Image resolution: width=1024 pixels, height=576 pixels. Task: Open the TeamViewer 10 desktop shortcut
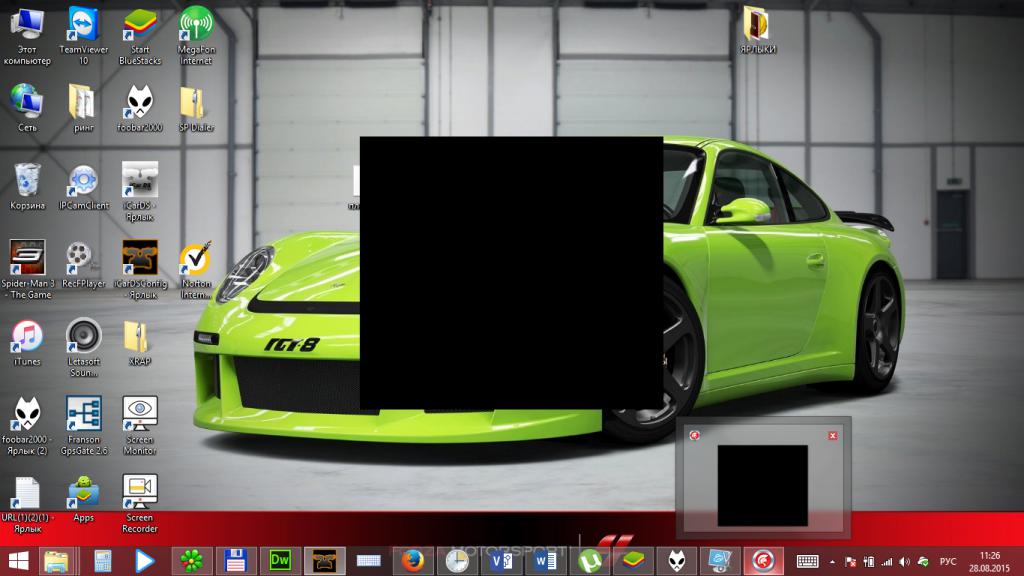coord(83,24)
